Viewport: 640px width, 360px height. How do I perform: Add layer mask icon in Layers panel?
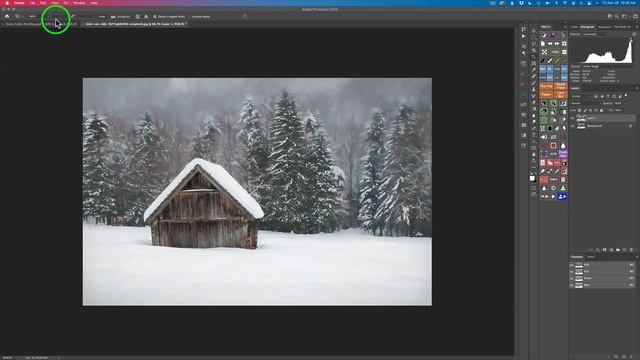click(x=604, y=250)
